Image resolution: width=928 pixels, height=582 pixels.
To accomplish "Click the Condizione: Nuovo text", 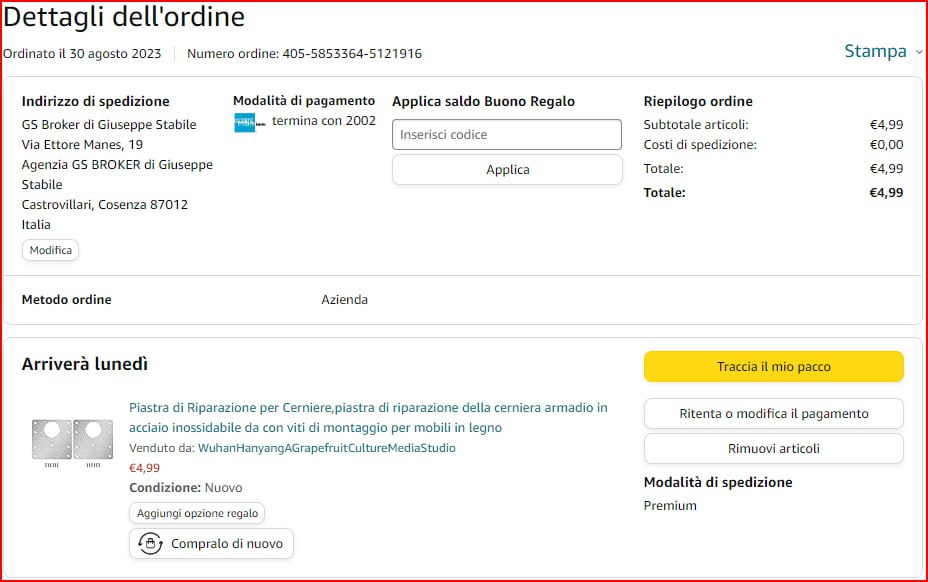I will (x=186, y=488).
